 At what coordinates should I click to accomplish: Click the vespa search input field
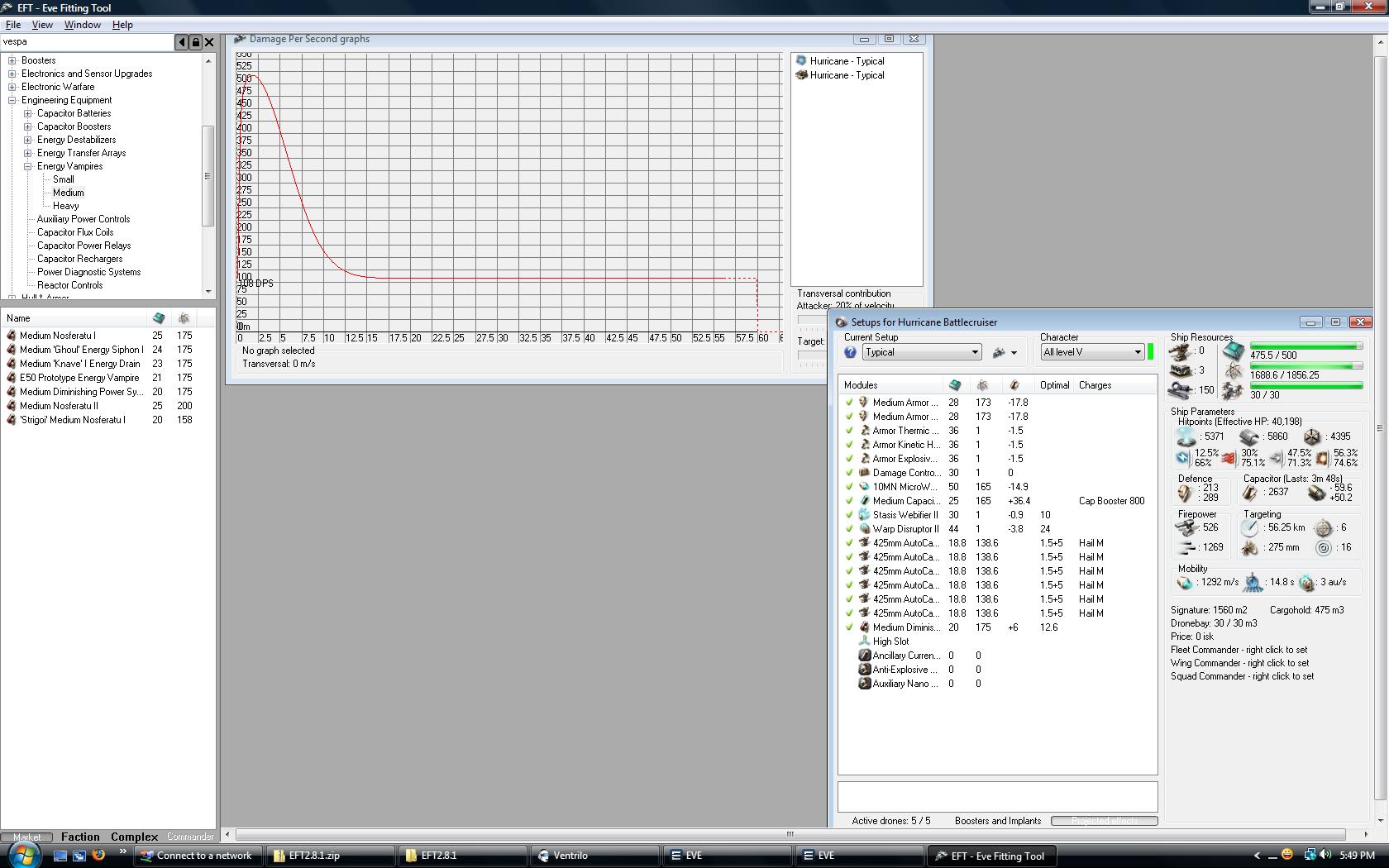click(x=87, y=42)
